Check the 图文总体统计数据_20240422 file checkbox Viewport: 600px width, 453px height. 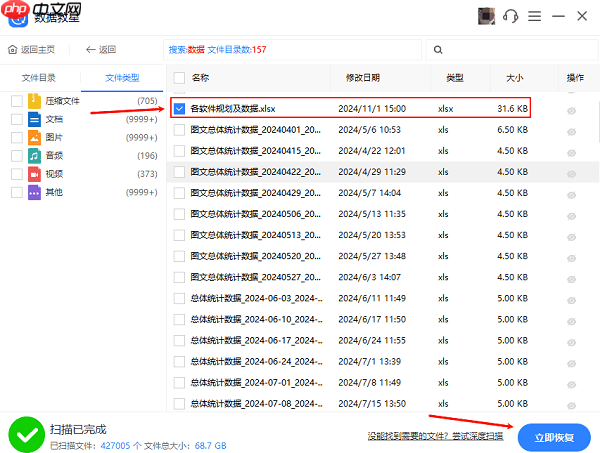[x=179, y=172]
